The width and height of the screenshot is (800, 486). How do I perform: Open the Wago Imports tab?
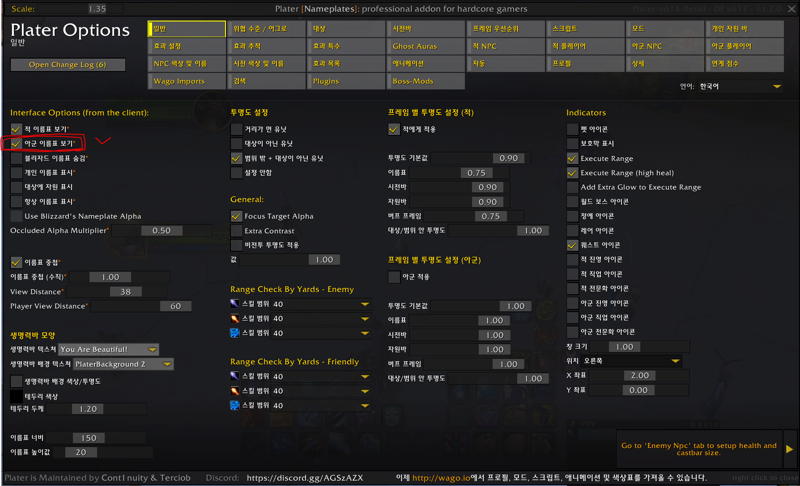point(187,81)
